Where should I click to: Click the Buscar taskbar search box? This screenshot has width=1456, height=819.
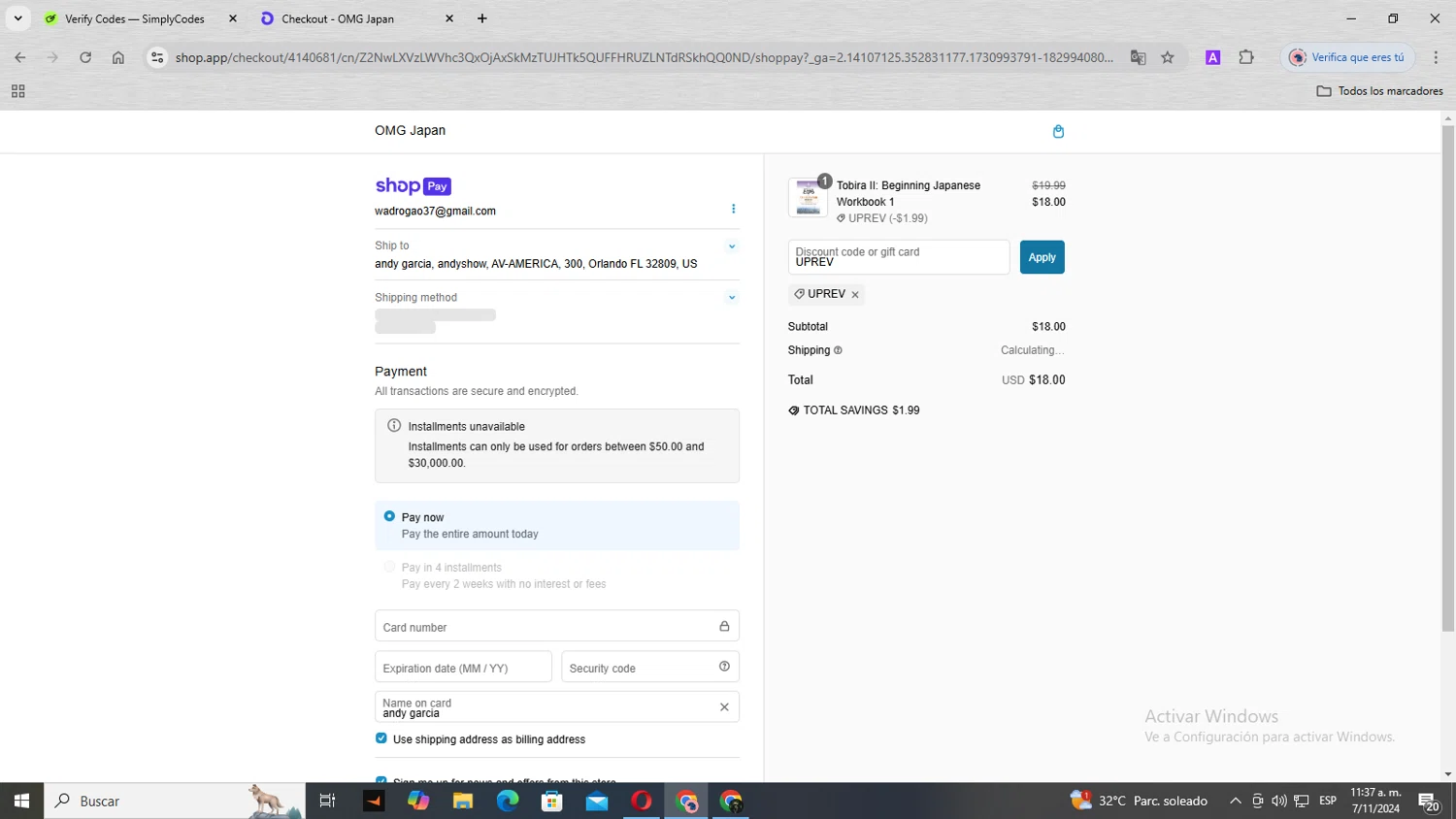coord(175,801)
